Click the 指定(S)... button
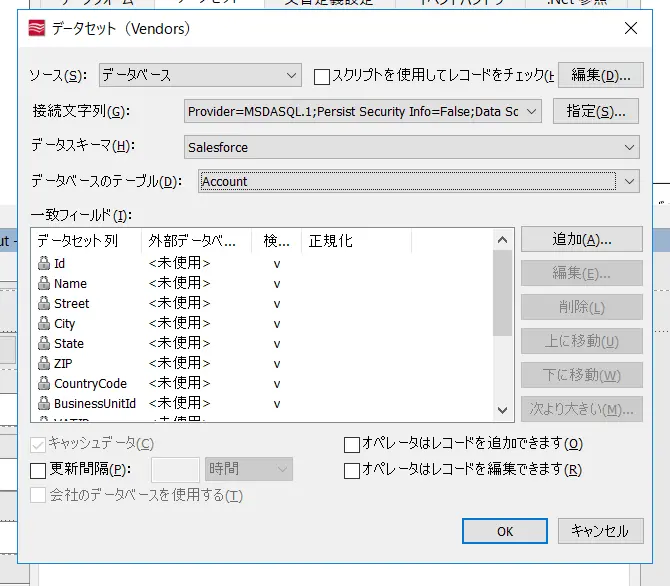 tap(596, 111)
